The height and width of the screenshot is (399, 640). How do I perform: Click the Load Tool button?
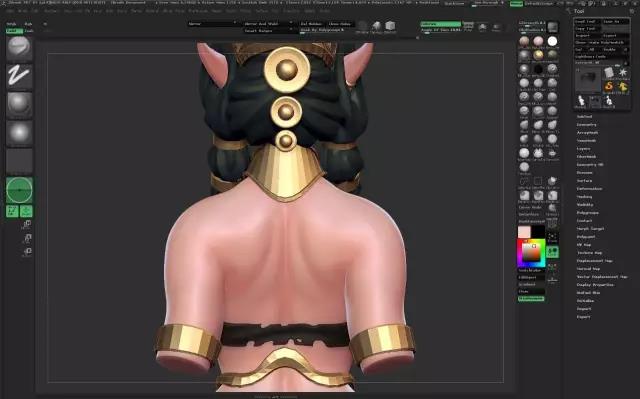pos(588,21)
